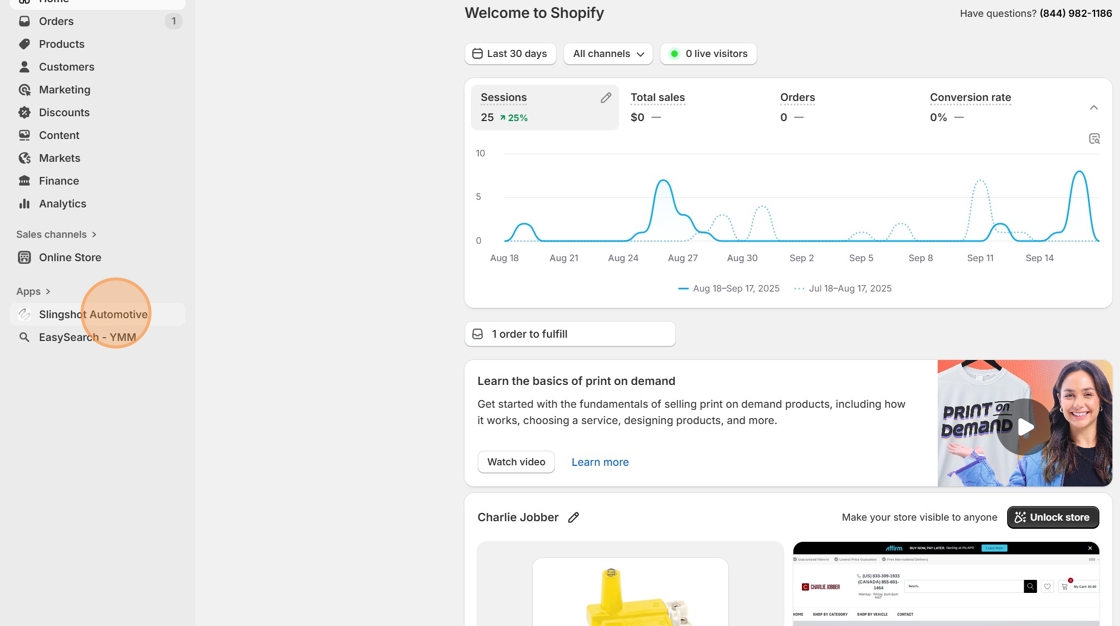
Task: View 0 live visitors
Action: (x=709, y=54)
